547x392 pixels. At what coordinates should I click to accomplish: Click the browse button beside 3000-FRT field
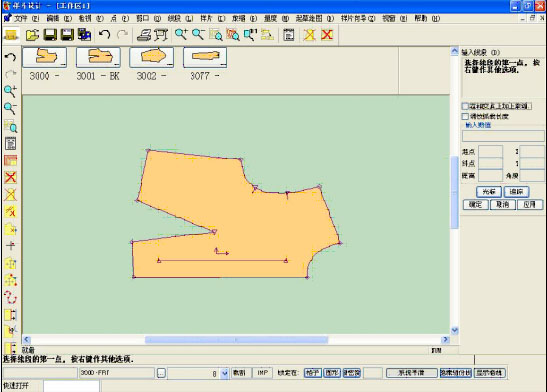161,373
